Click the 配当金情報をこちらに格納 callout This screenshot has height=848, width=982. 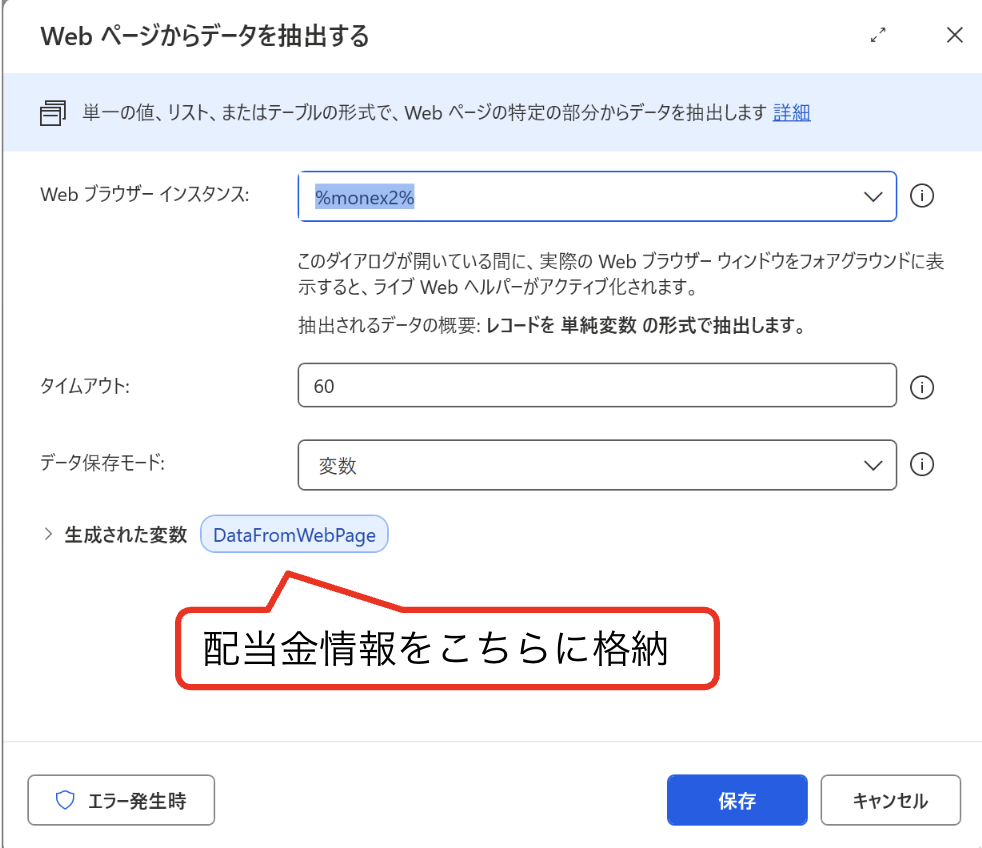pos(447,648)
